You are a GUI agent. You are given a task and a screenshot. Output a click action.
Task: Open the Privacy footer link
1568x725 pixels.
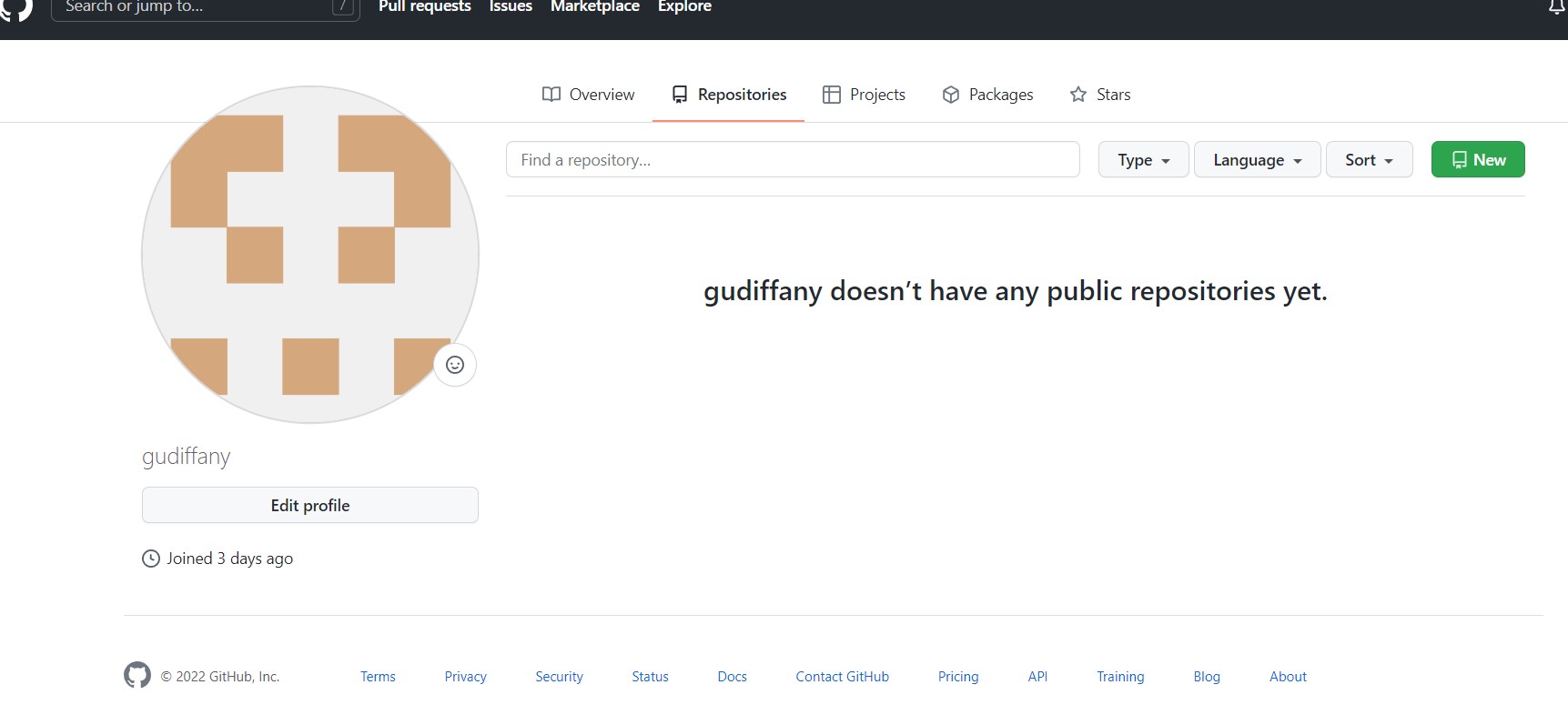(x=466, y=677)
